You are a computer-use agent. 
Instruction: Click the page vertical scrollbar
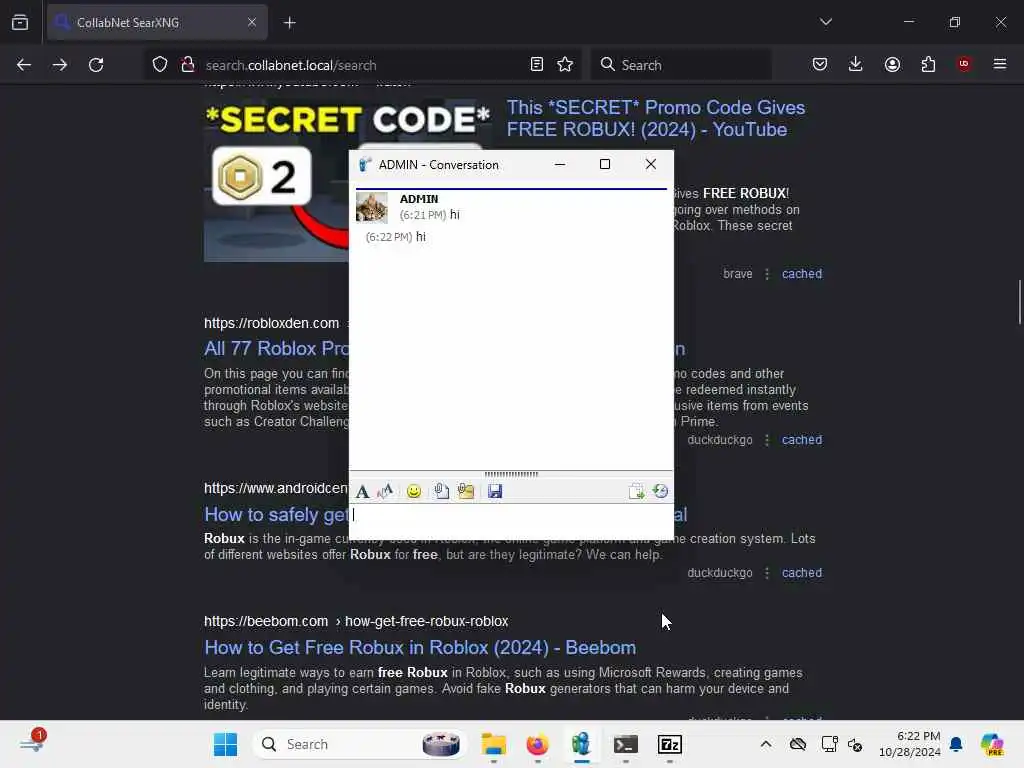pyautogui.click(x=1020, y=302)
